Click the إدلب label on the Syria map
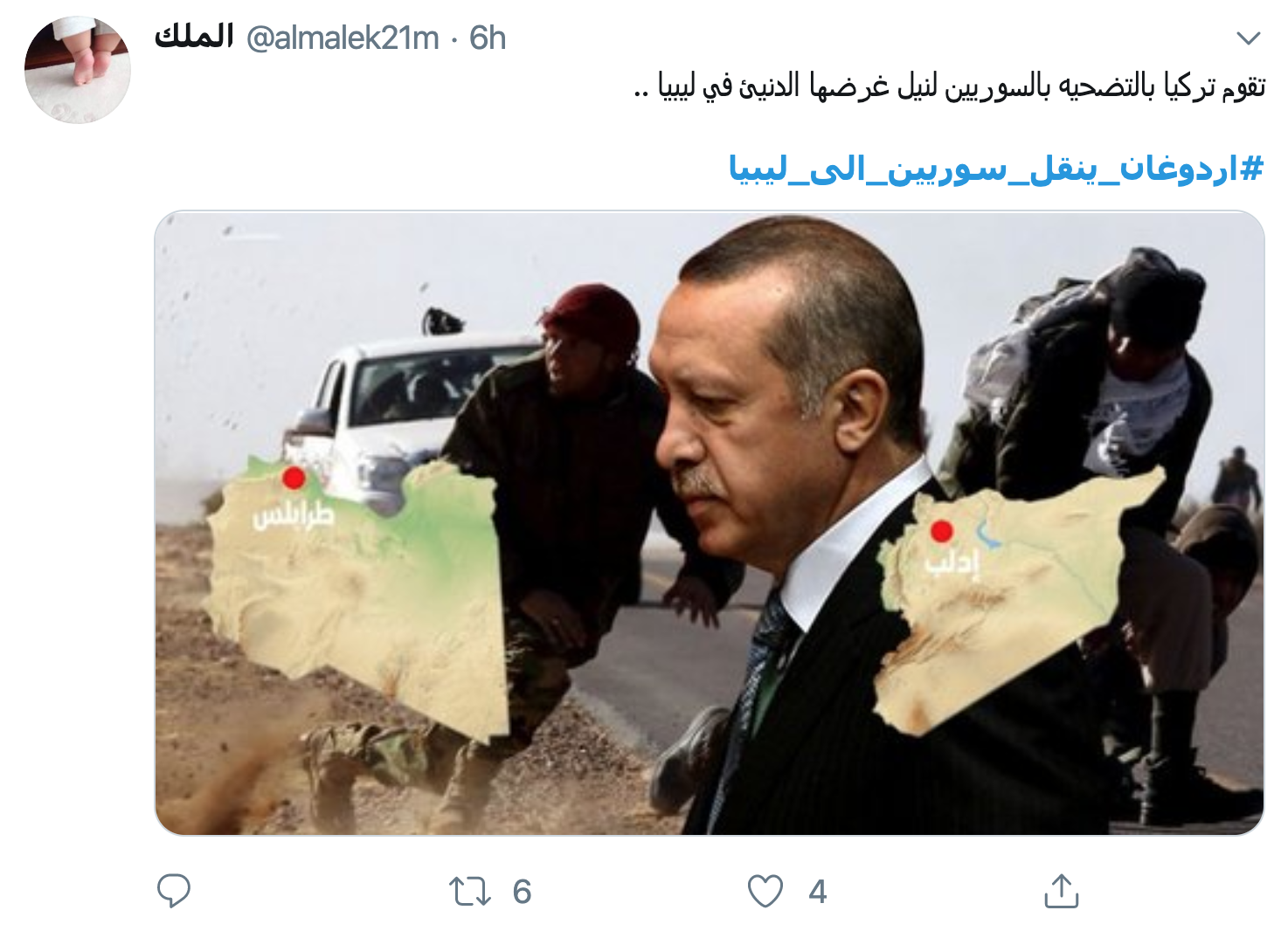This screenshot has width=1288, height=931. click(x=953, y=563)
